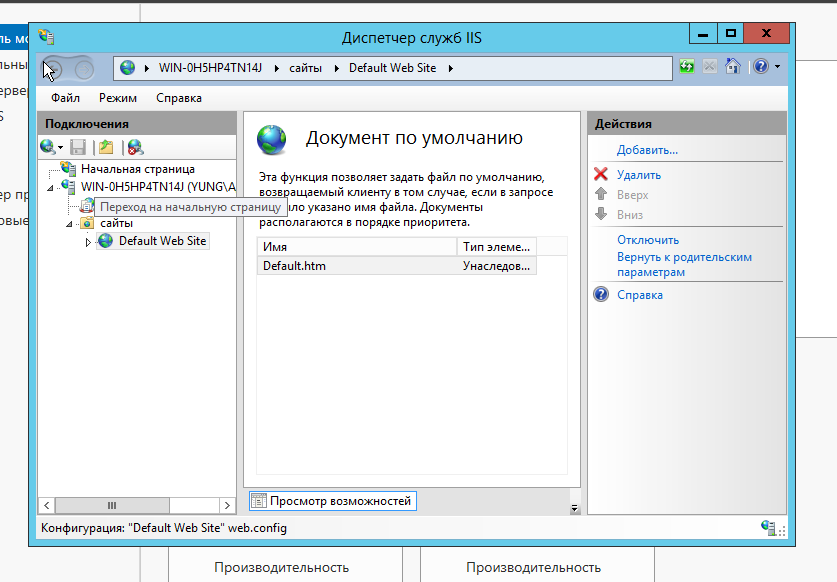The width and height of the screenshot is (837, 582).
Task: Click the Delete connection icon
Action: 135,147
